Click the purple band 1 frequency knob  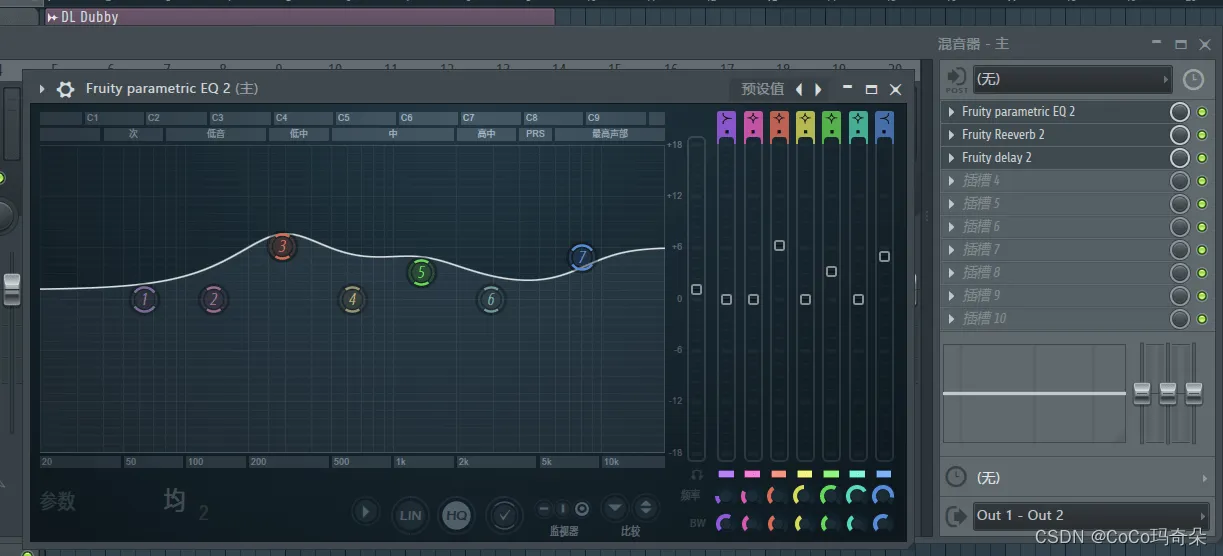[724, 495]
